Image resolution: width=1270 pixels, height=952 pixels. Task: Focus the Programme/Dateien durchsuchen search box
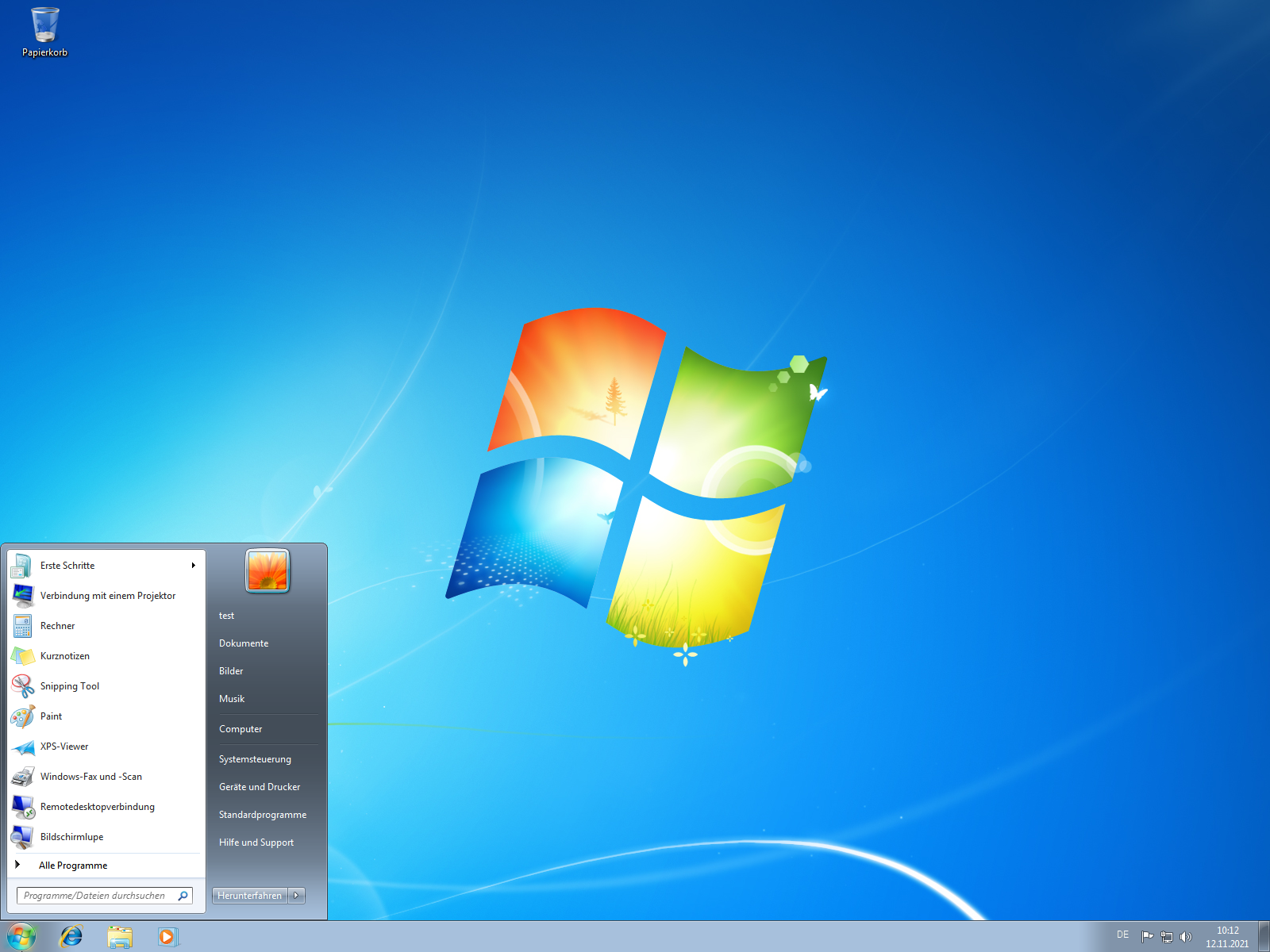point(105,896)
